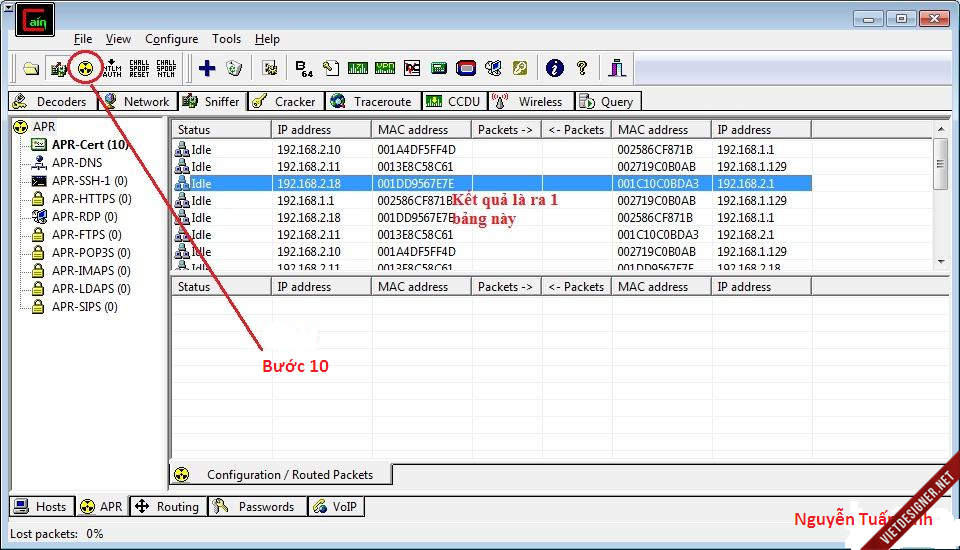Click the info 'i' About icon
This screenshot has width=960, height=550.
pos(555,68)
